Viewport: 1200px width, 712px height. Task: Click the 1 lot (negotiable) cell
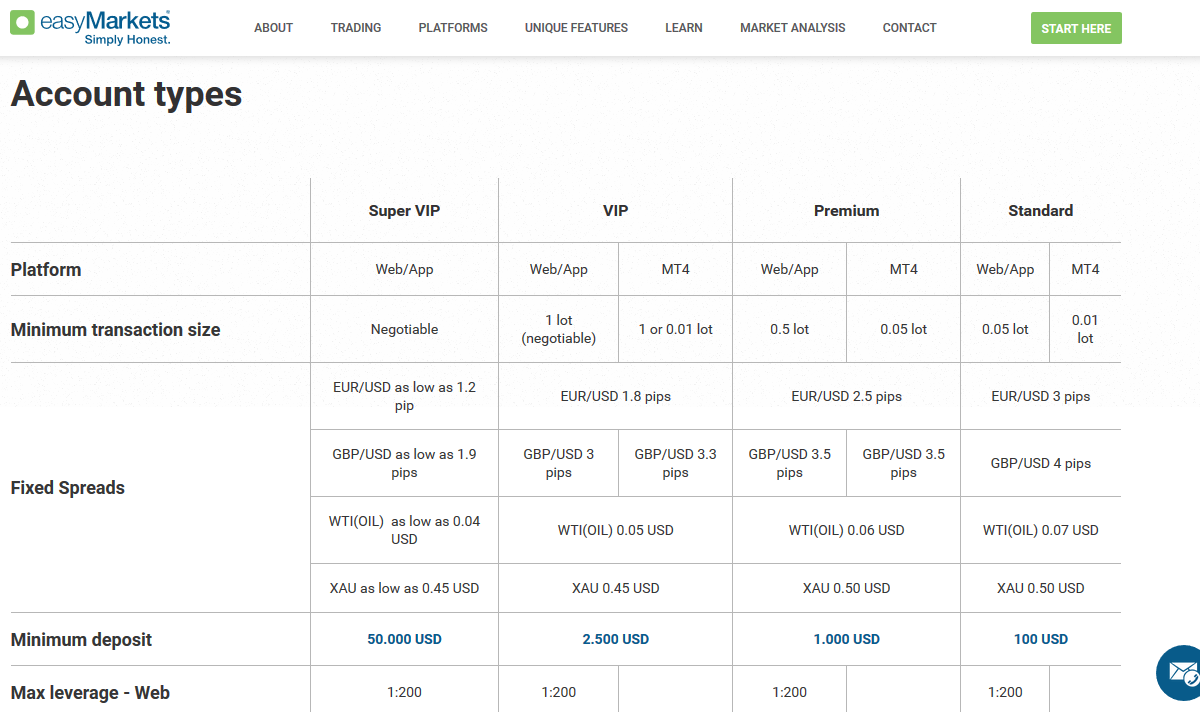(558, 329)
